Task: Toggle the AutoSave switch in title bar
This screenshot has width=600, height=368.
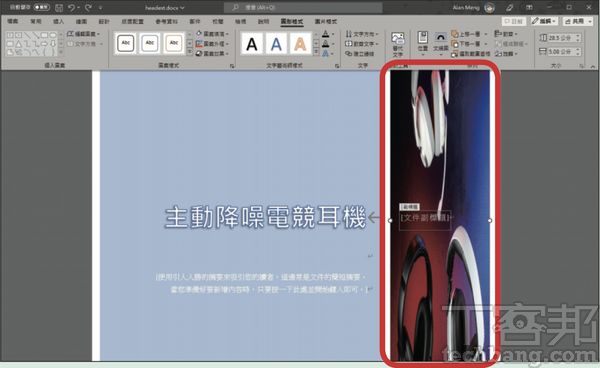Action: [x=41, y=7]
